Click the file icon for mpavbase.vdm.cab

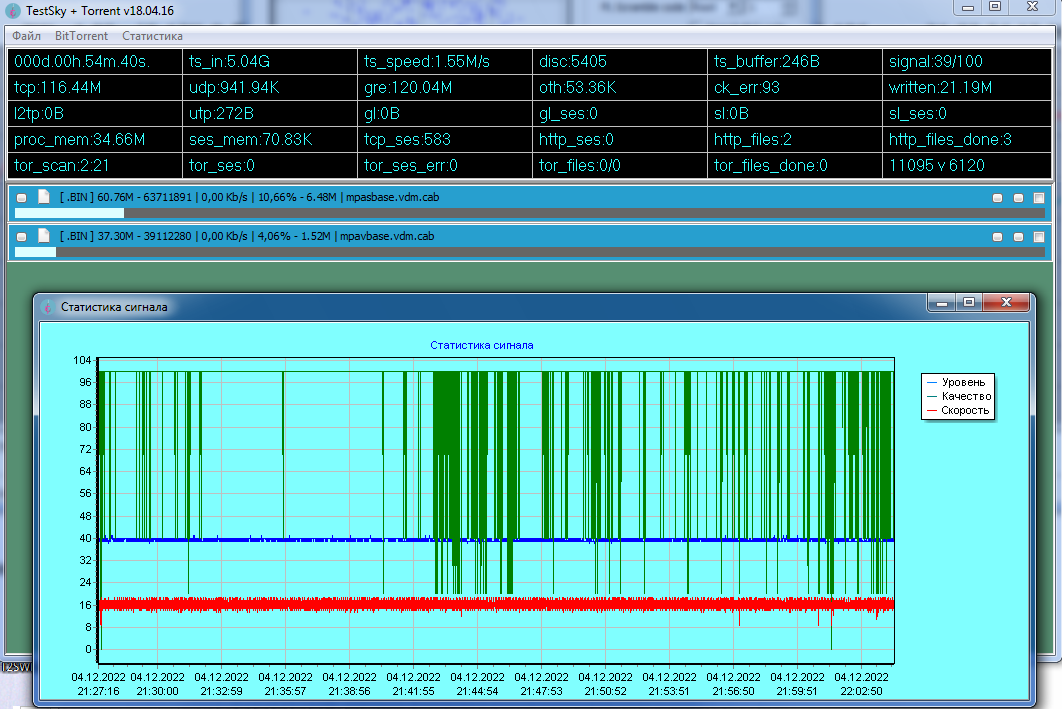(43, 236)
